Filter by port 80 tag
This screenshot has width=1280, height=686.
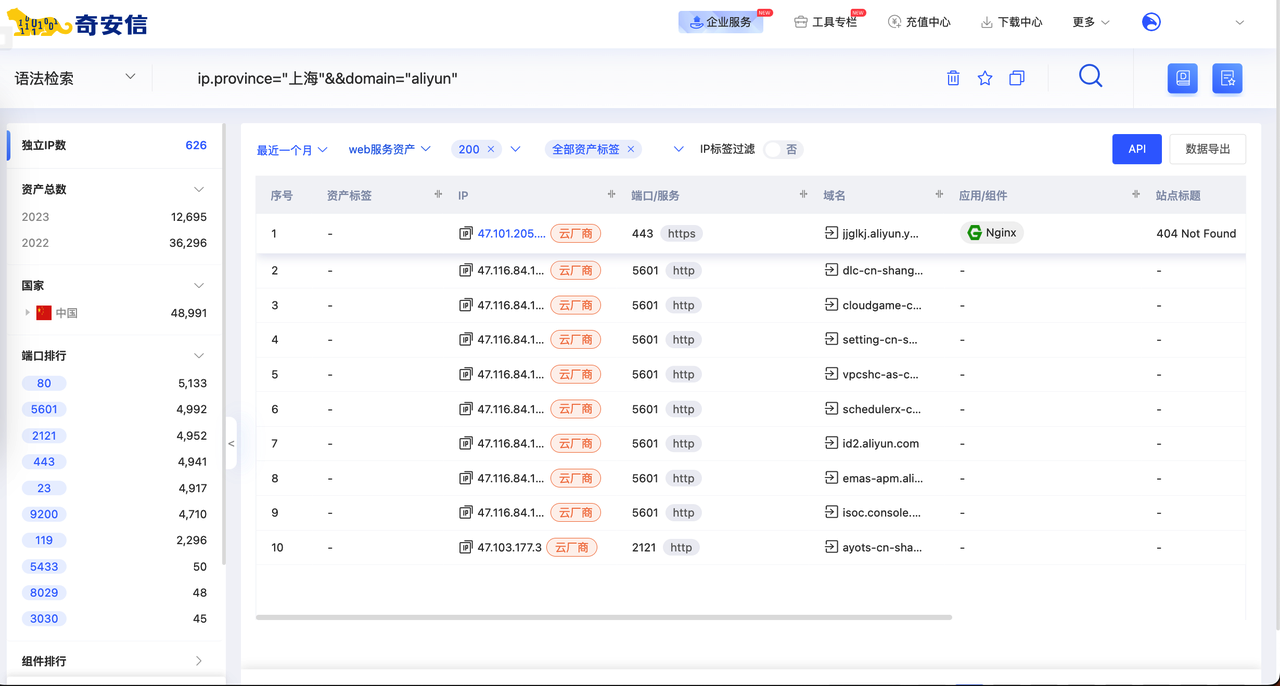pos(44,383)
